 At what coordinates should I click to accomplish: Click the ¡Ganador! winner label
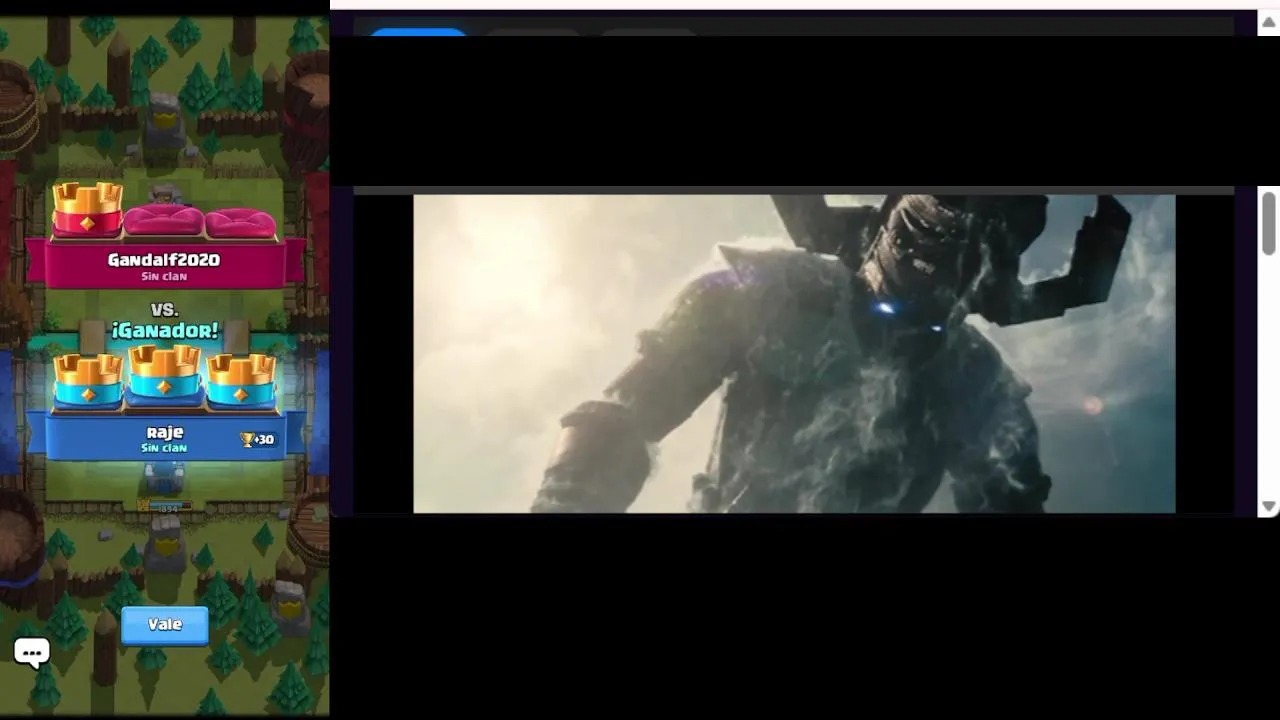[165, 330]
